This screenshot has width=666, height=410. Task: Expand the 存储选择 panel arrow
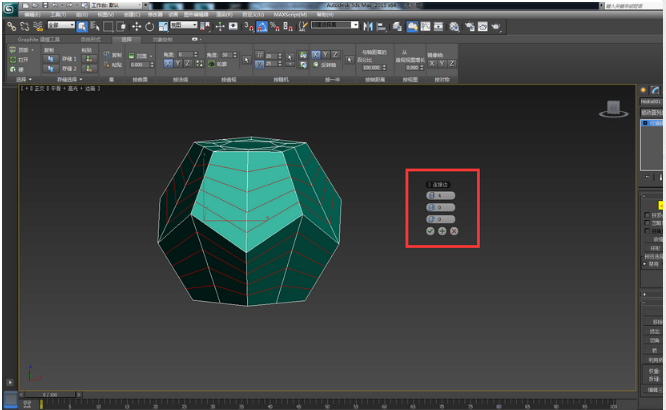[x=81, y=79]
